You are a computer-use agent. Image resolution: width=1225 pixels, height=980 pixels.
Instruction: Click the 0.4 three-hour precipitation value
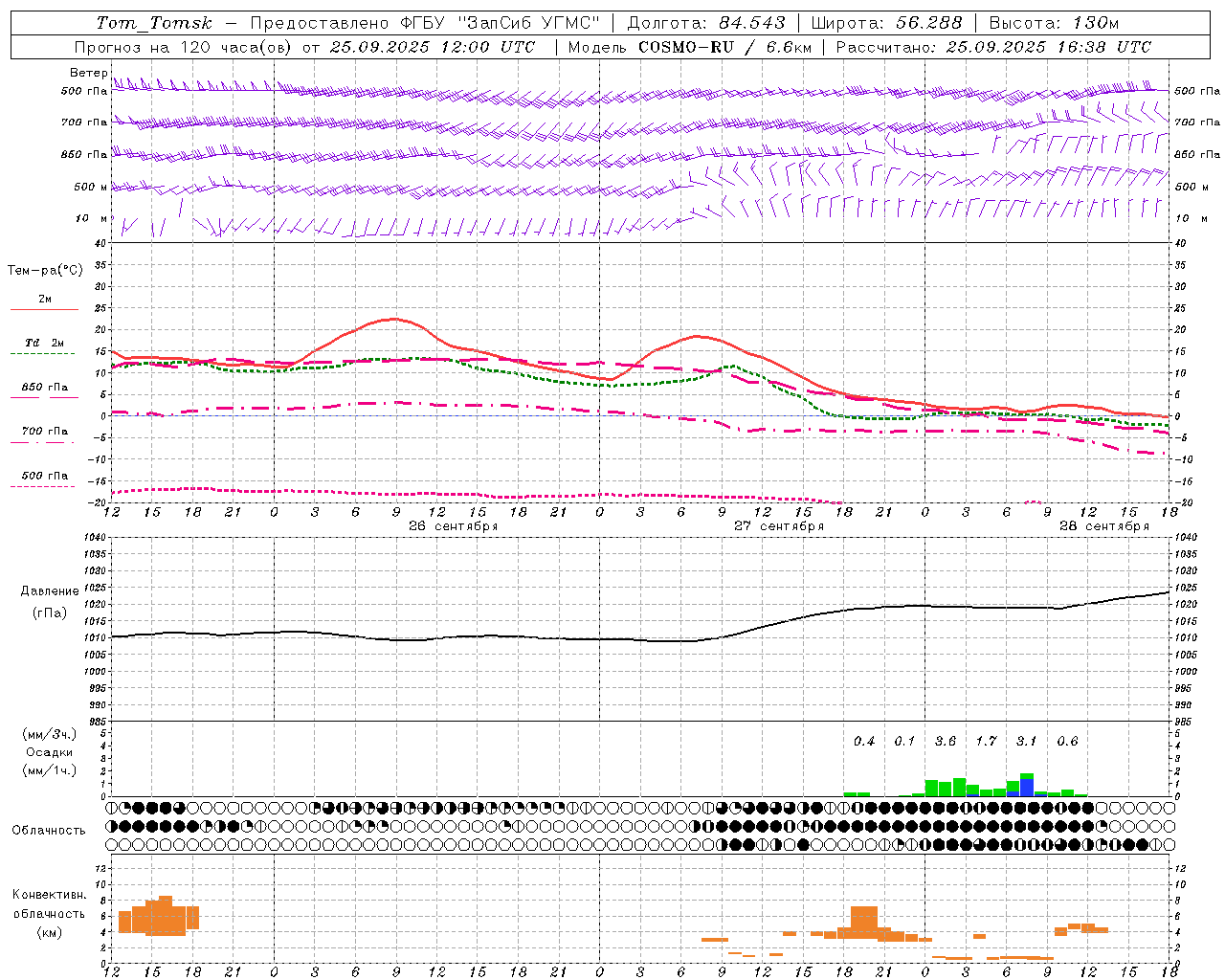pos(864,741)
